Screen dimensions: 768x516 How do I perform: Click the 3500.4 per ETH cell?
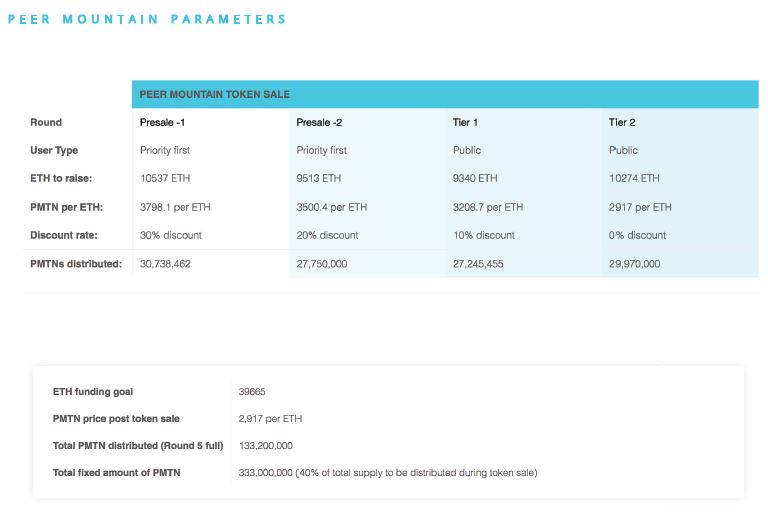(332, 207)
